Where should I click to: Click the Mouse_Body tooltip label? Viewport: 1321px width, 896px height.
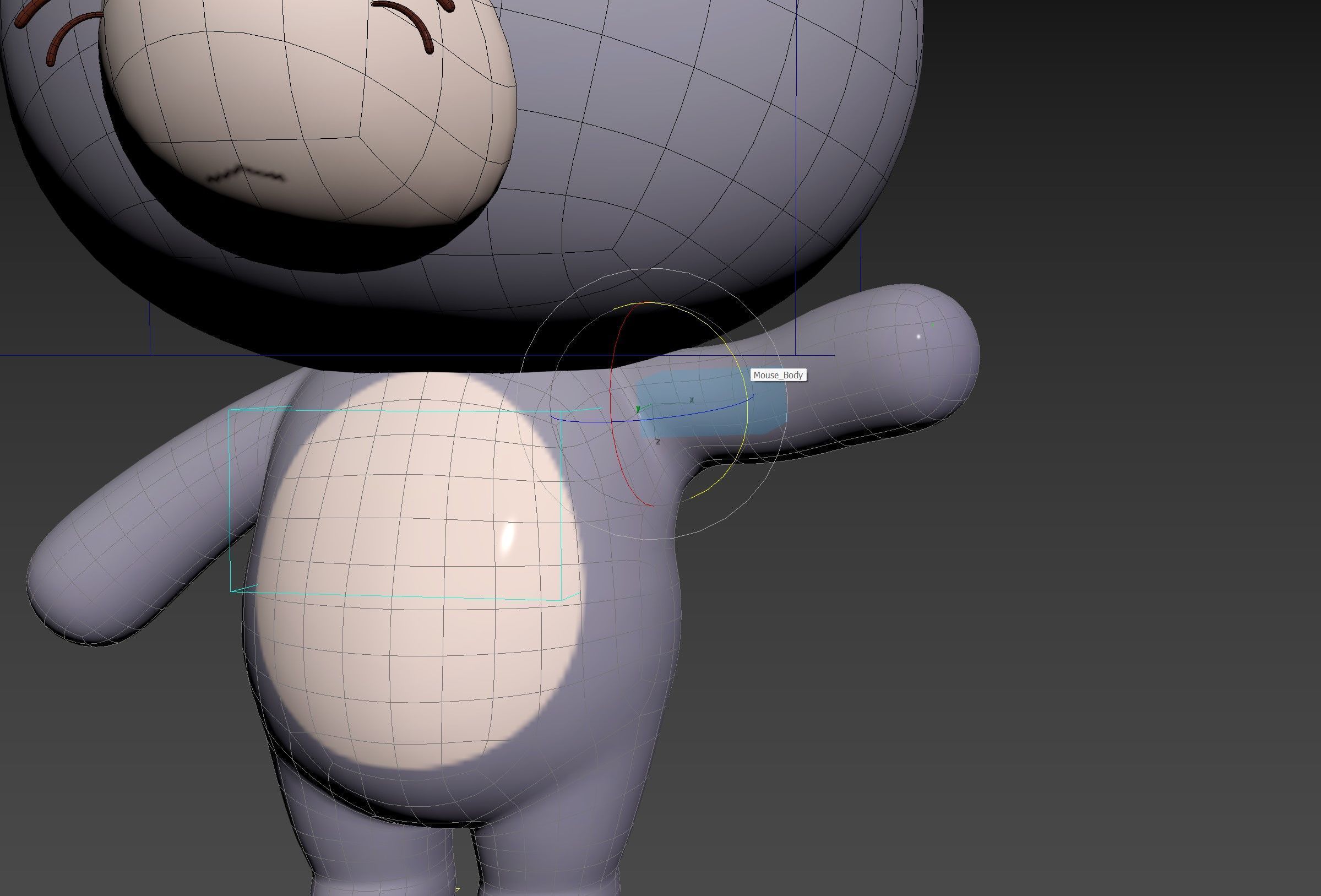click(778, 375)
